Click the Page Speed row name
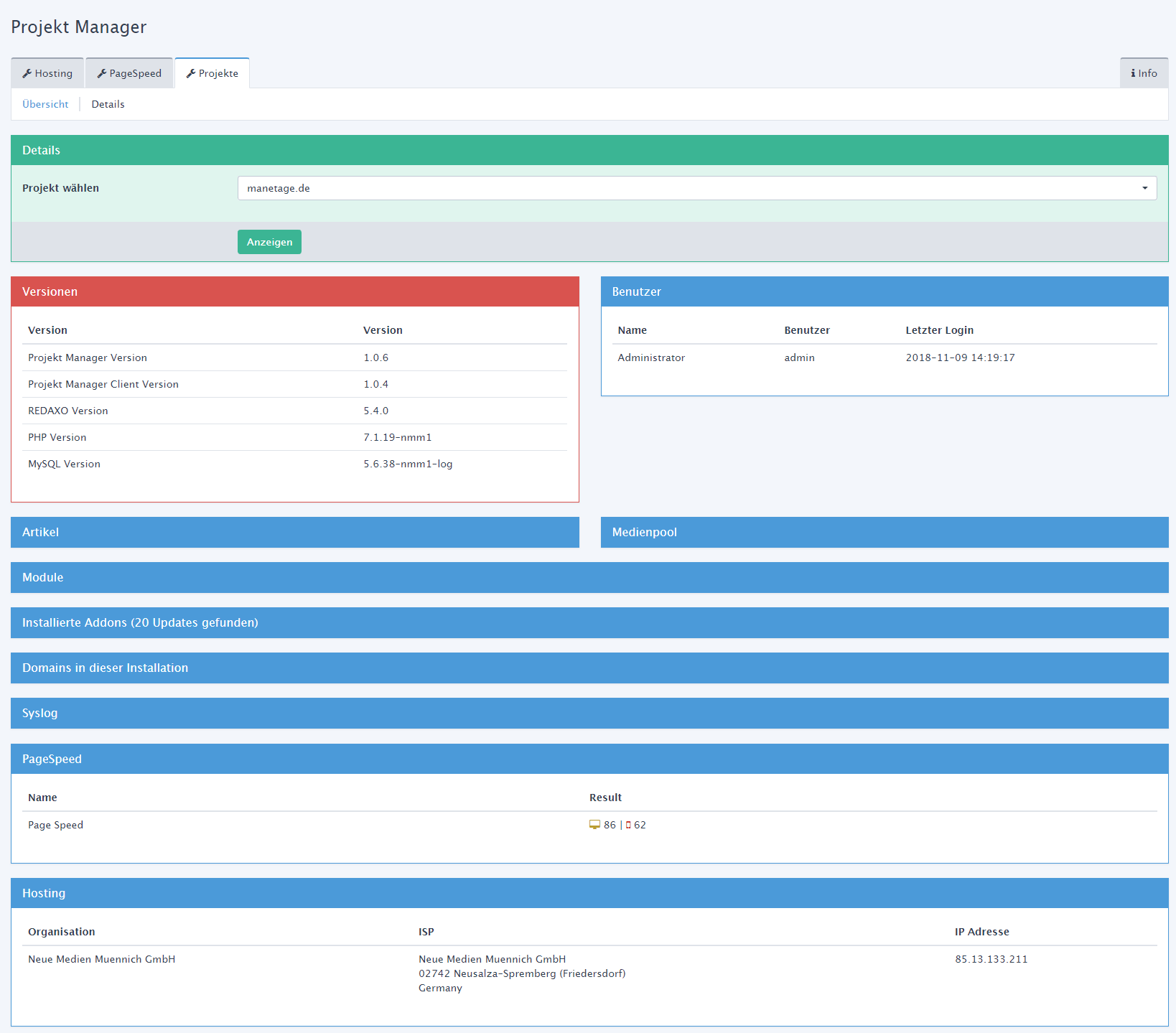 (x=55, y=825)
